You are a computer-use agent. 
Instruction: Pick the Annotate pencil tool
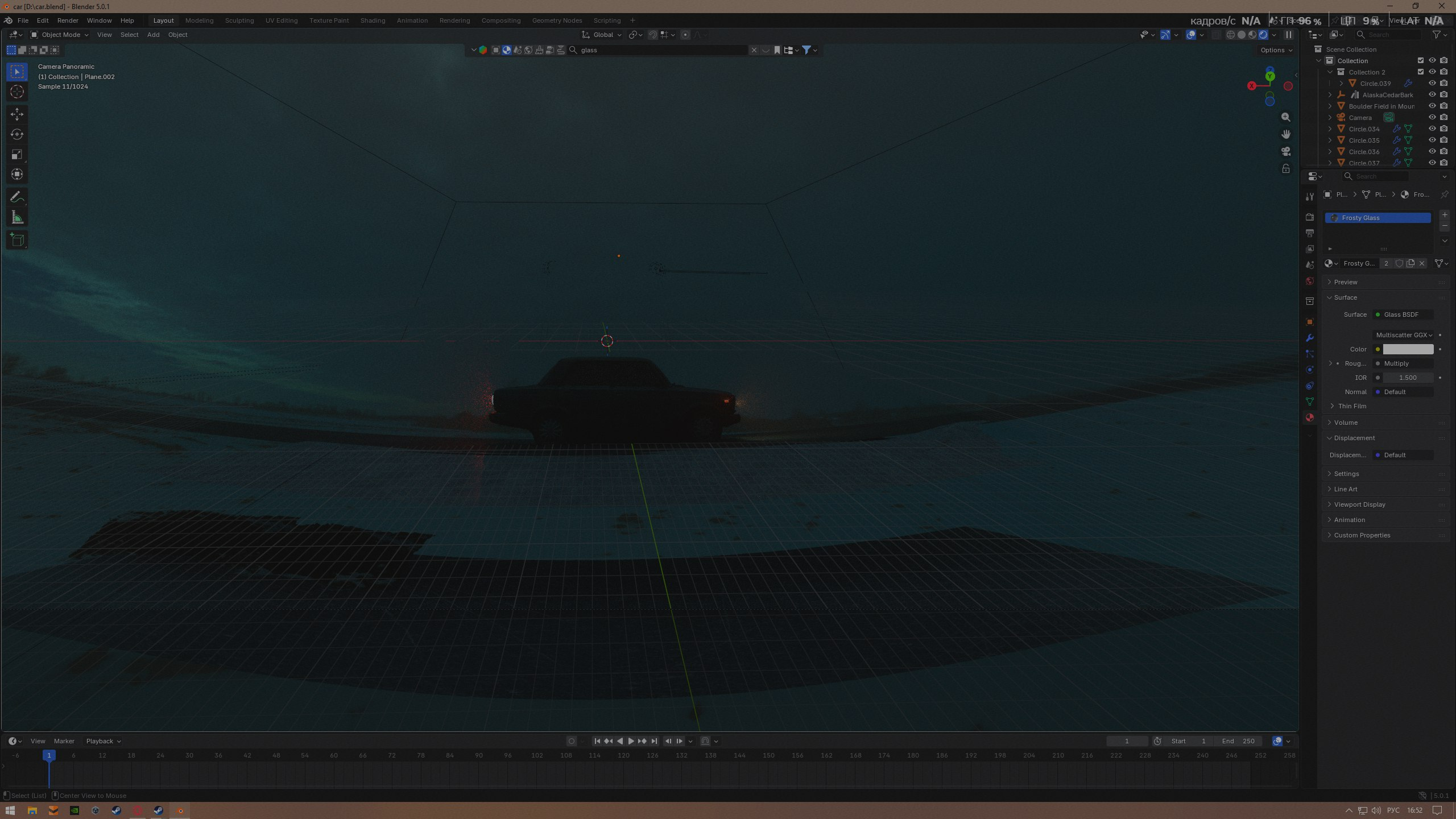pos(17,197)
